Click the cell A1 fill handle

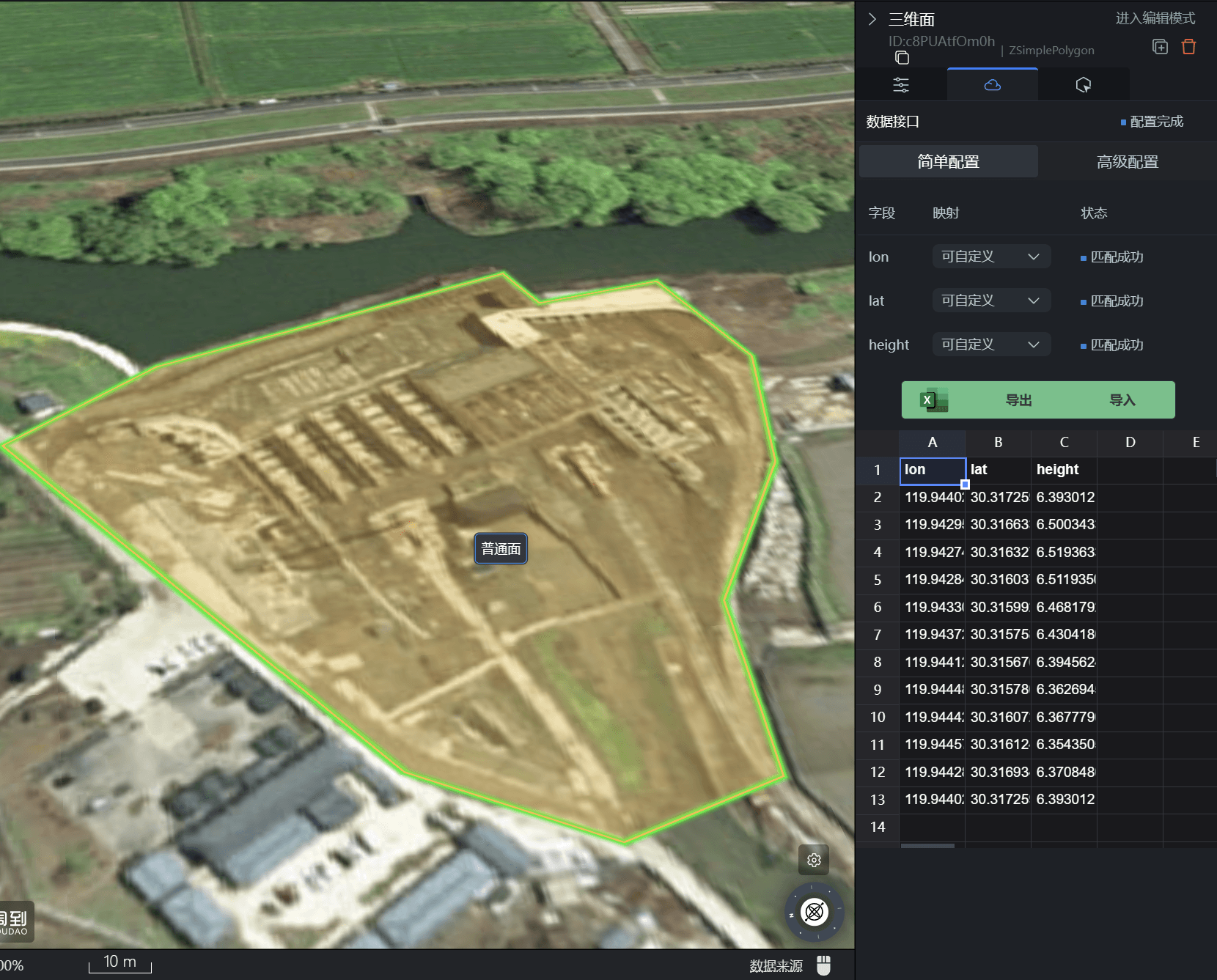pos(965,485)
